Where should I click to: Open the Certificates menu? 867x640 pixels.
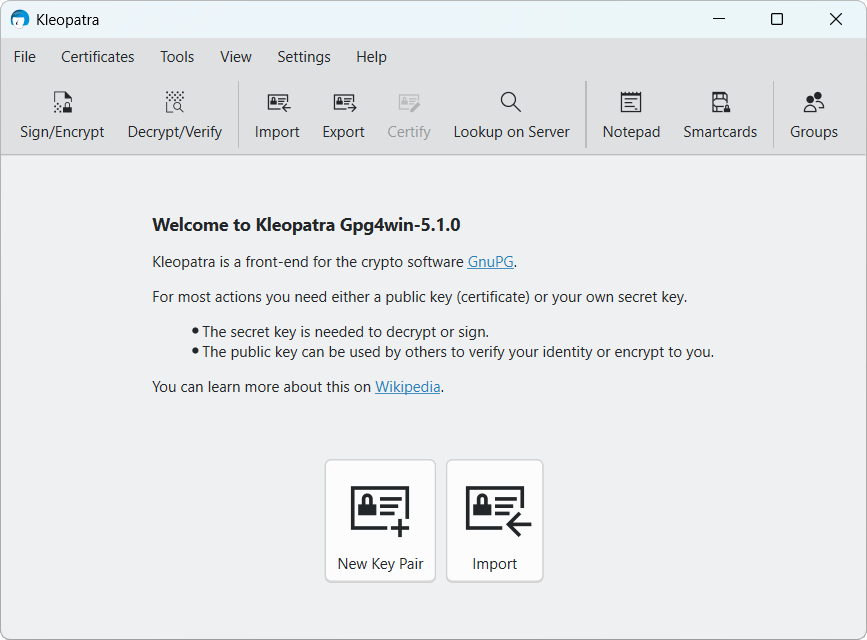97,57
